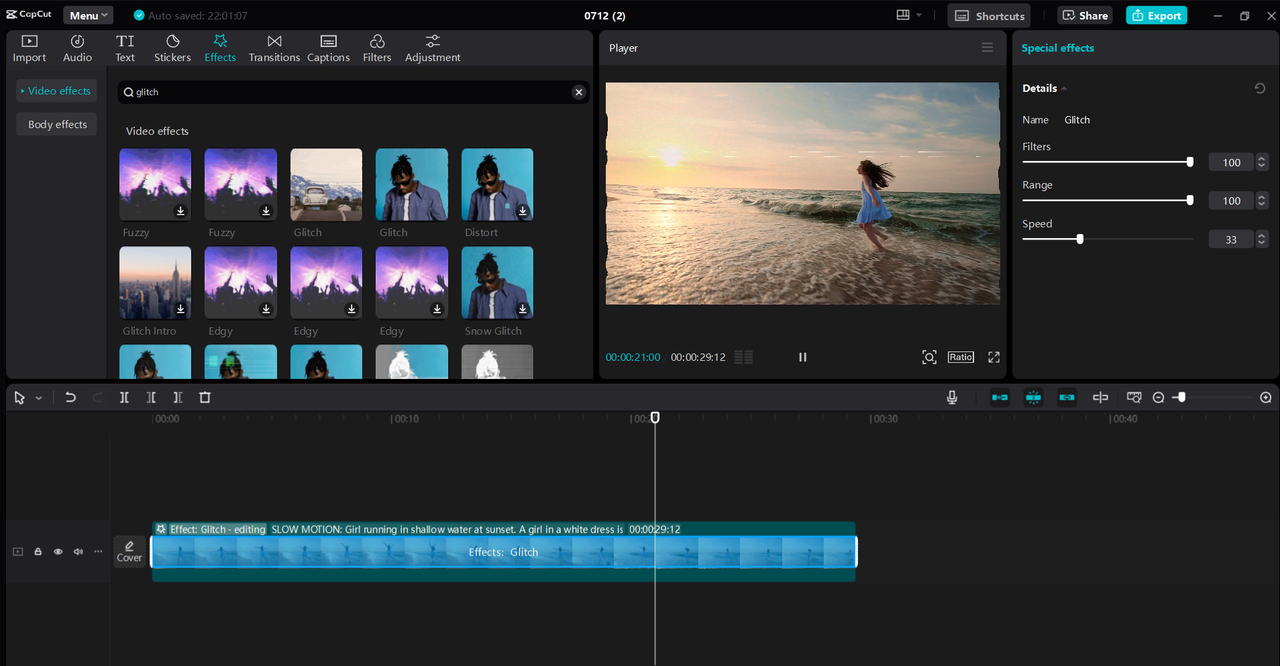Pause the video playback

tap(802, 357)
